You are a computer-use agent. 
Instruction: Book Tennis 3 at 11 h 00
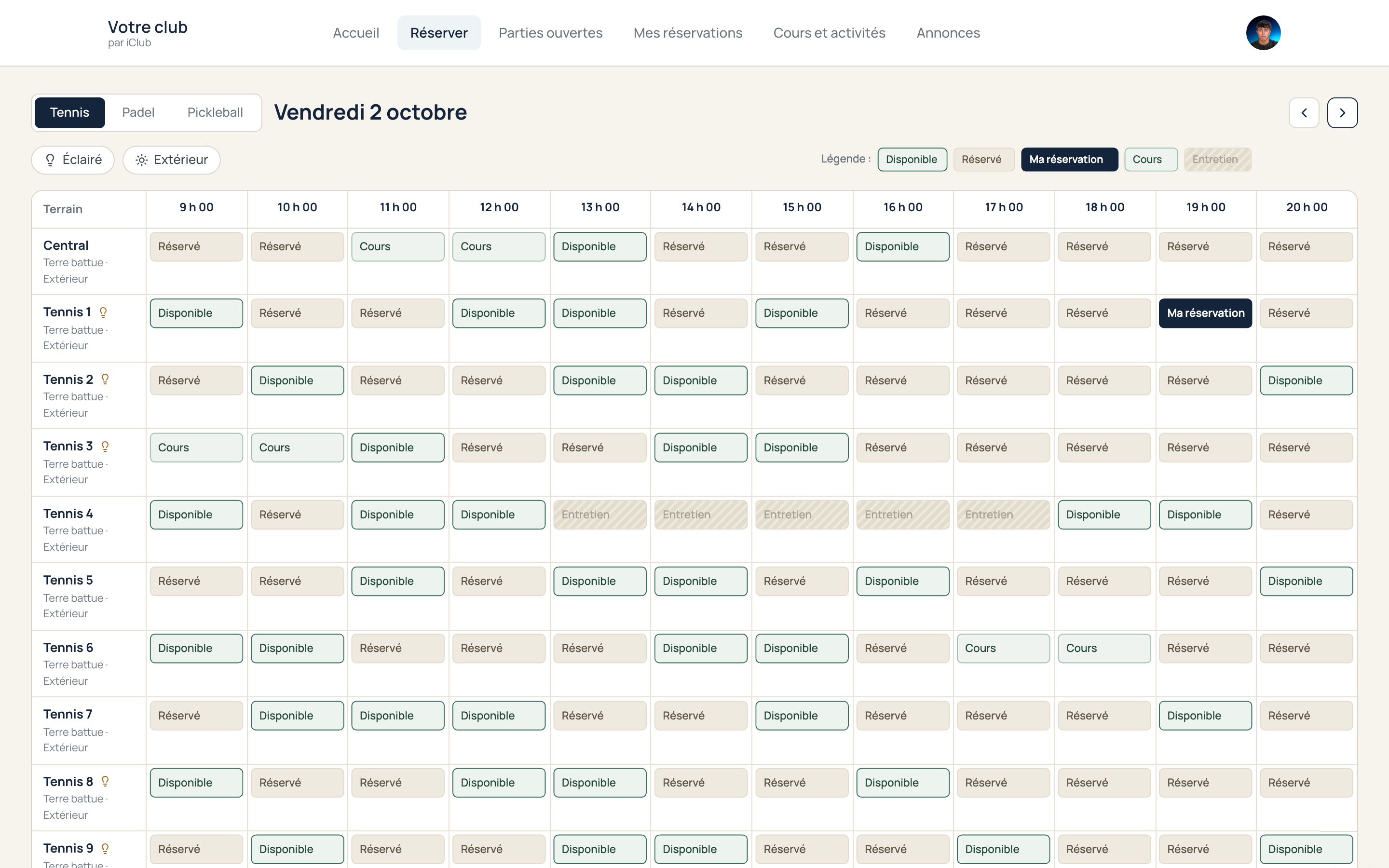click(398, 448)
